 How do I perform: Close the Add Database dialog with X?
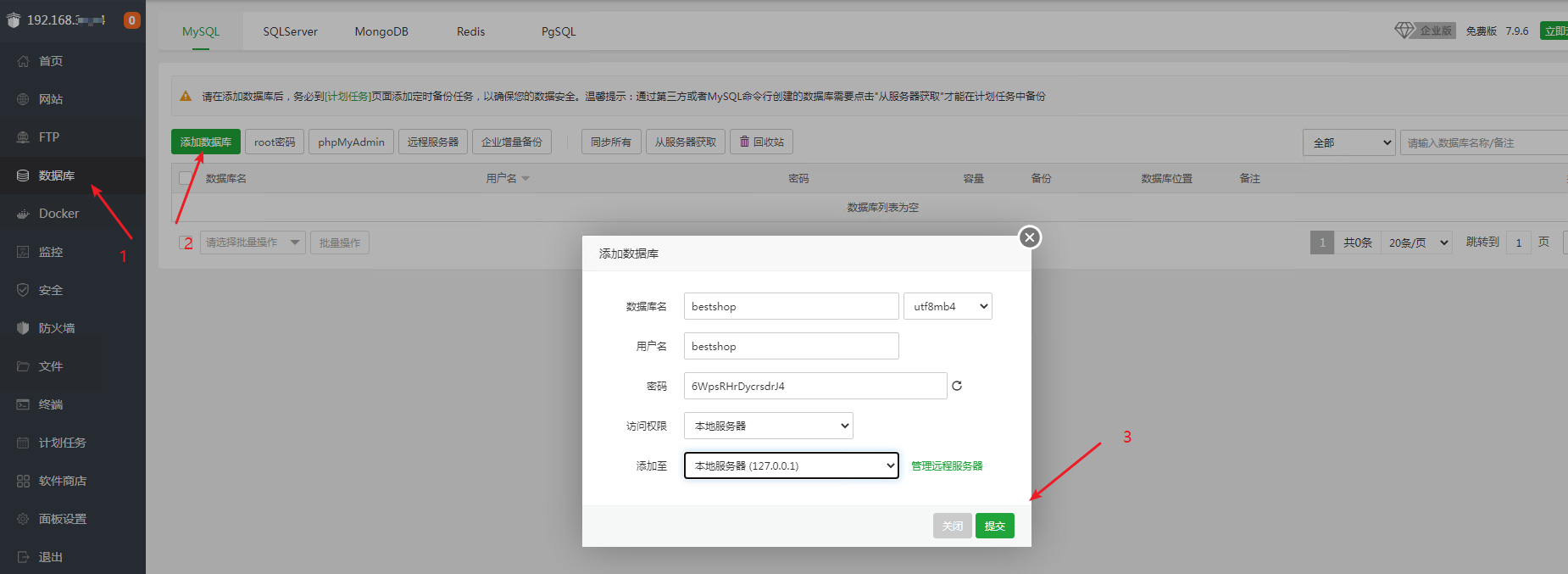1030,237
